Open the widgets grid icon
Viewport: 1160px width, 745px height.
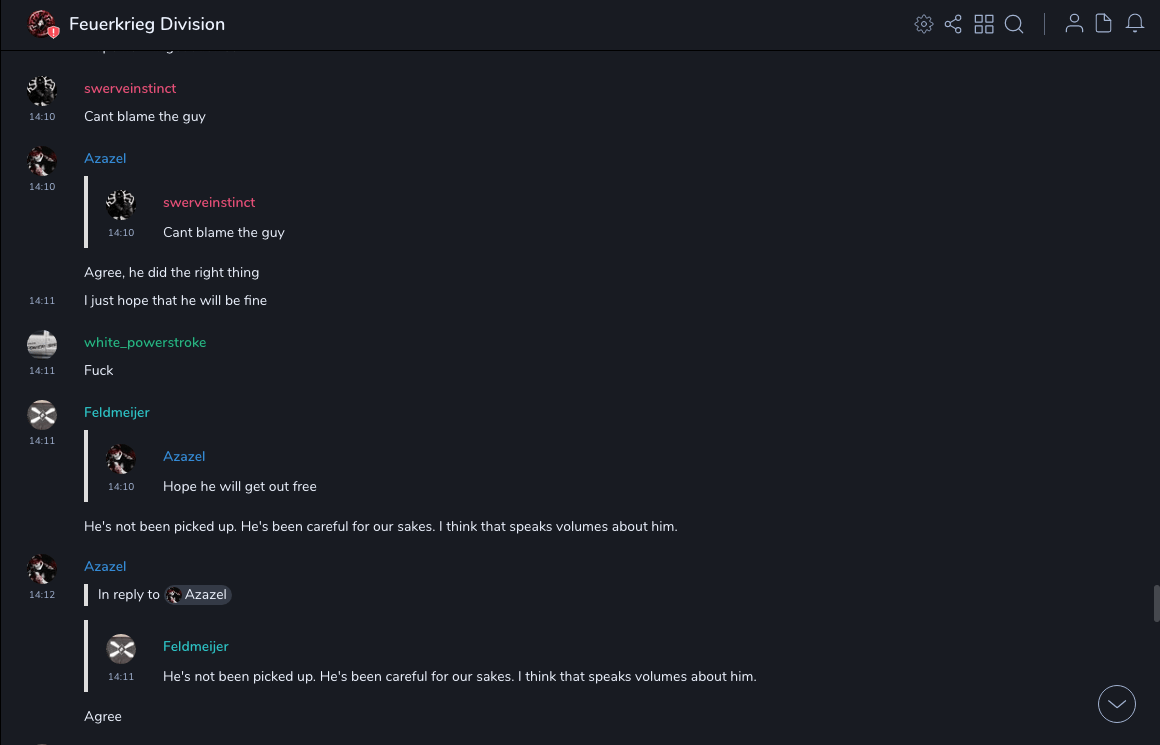click(984, 24)
